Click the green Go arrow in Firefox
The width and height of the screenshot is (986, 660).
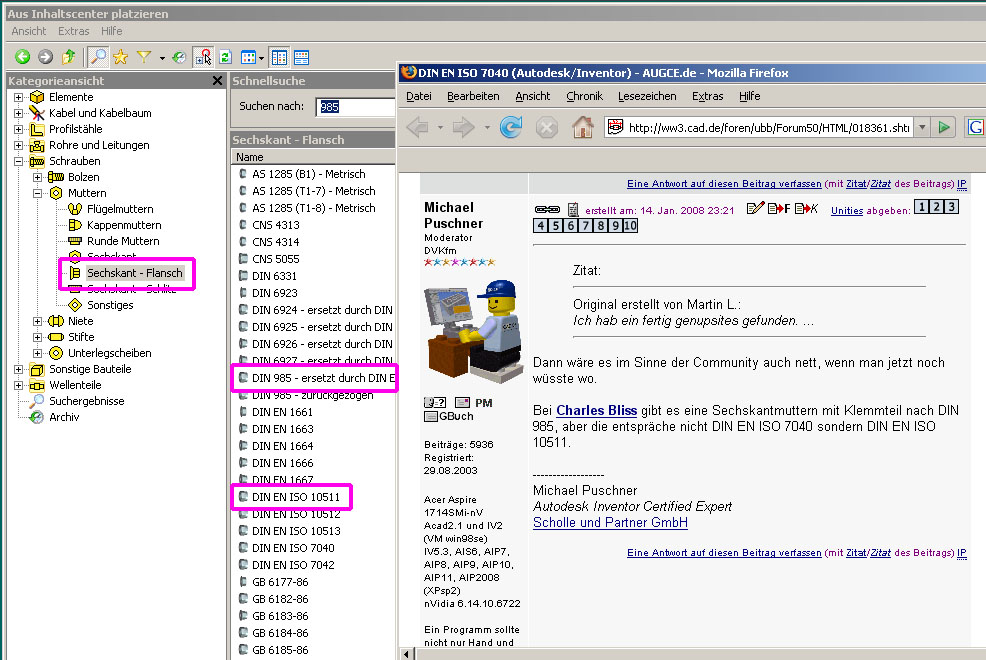[944, 128]
